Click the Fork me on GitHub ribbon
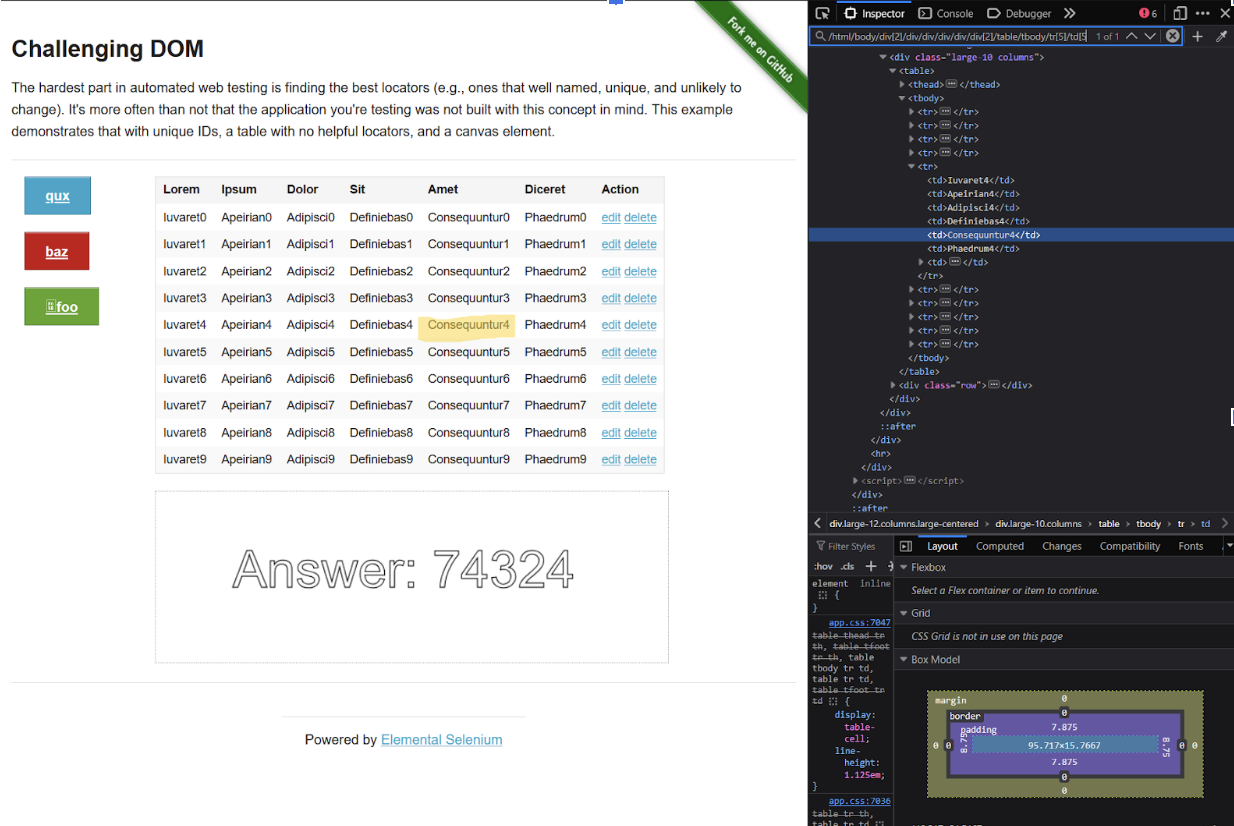 [x=759, y=50]
